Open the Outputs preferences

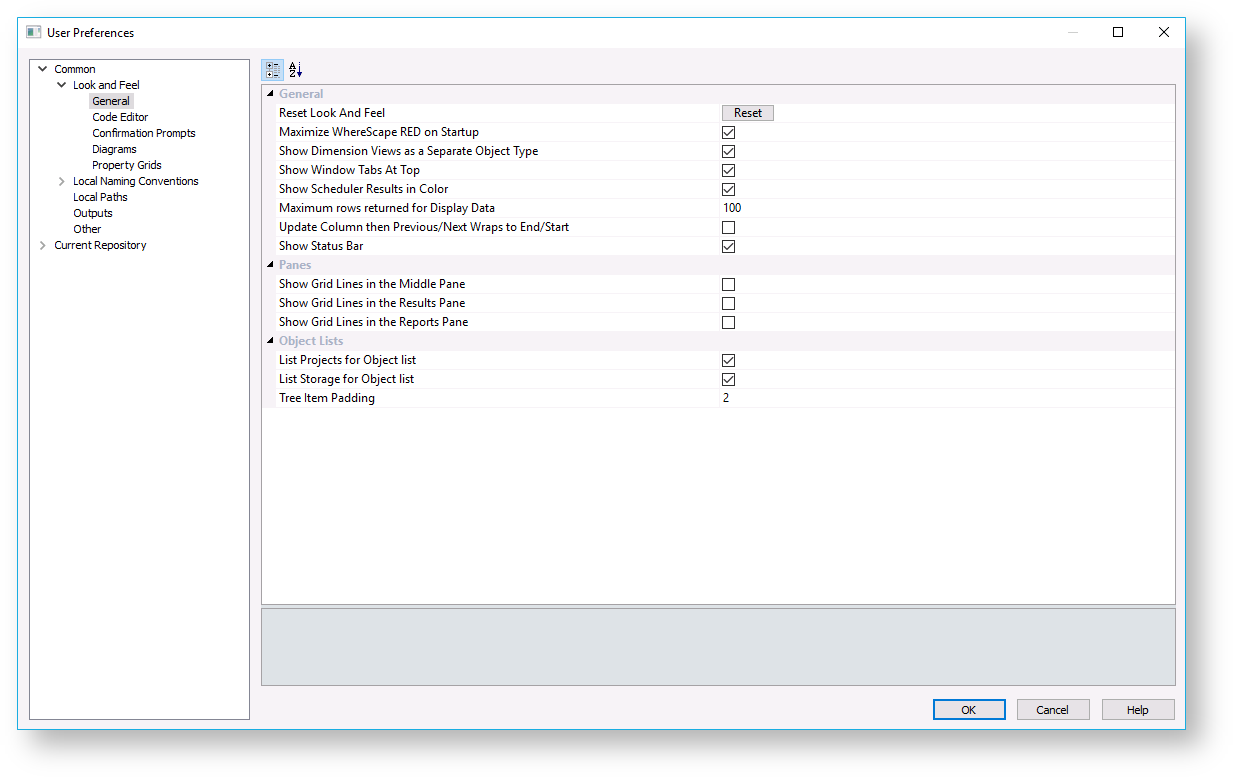pyautogui.click(x=93, y=213)
